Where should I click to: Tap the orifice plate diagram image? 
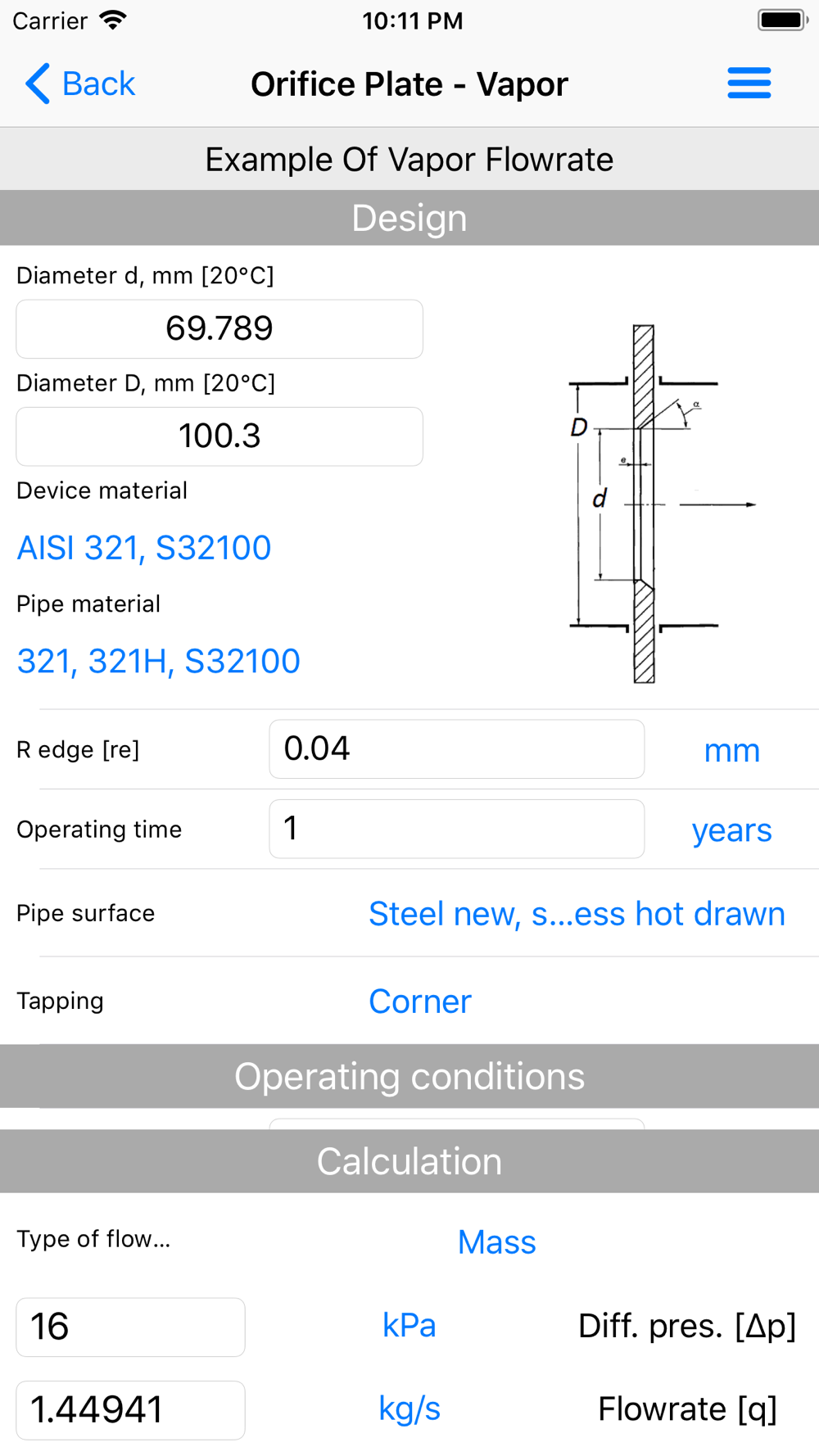pyautogui.click(x=645, y=504)
